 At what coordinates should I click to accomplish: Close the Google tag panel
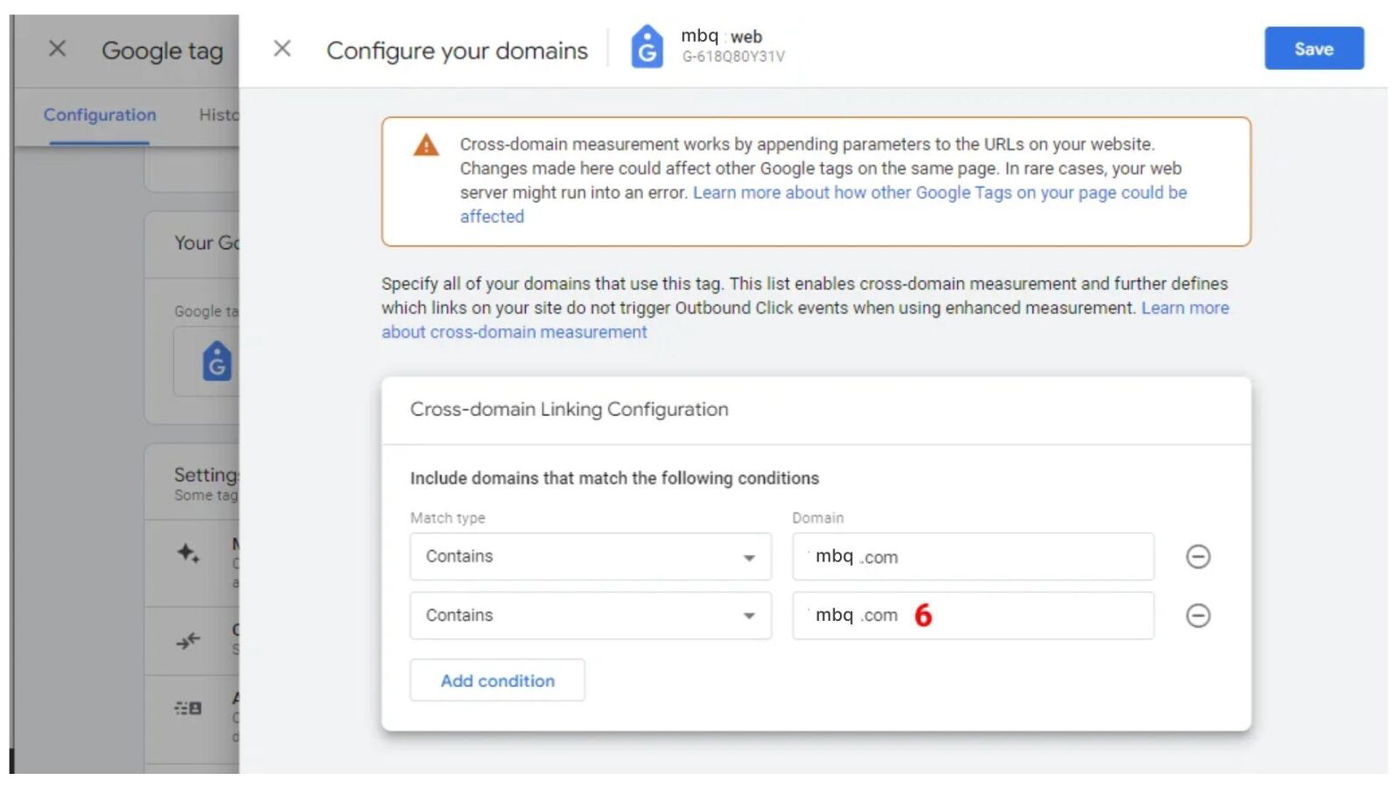point(58,49)
